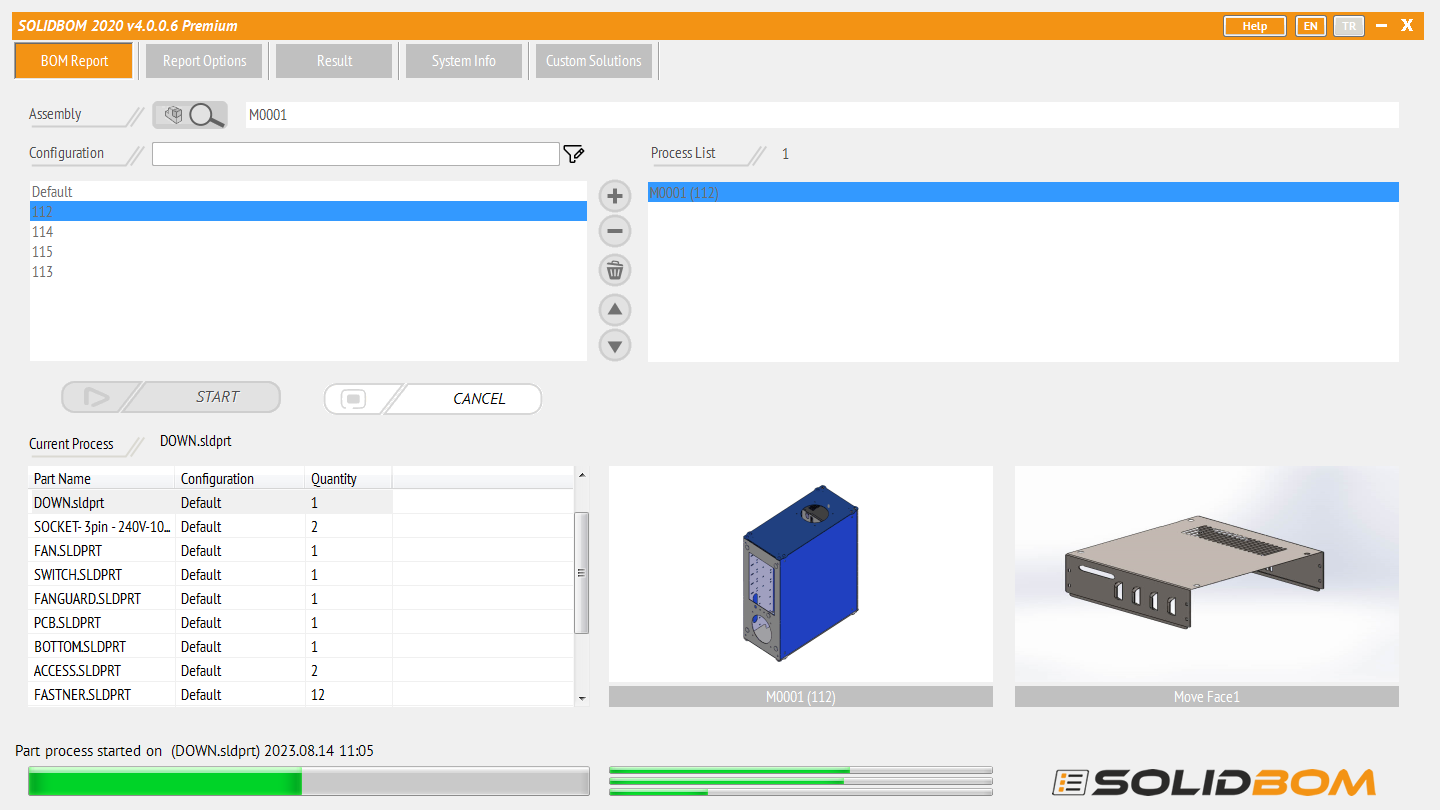The height and width of the screenshot is (810, 1440).
Task: Select the ACCESS.SLDPRT row
Action: click(301, 671)
